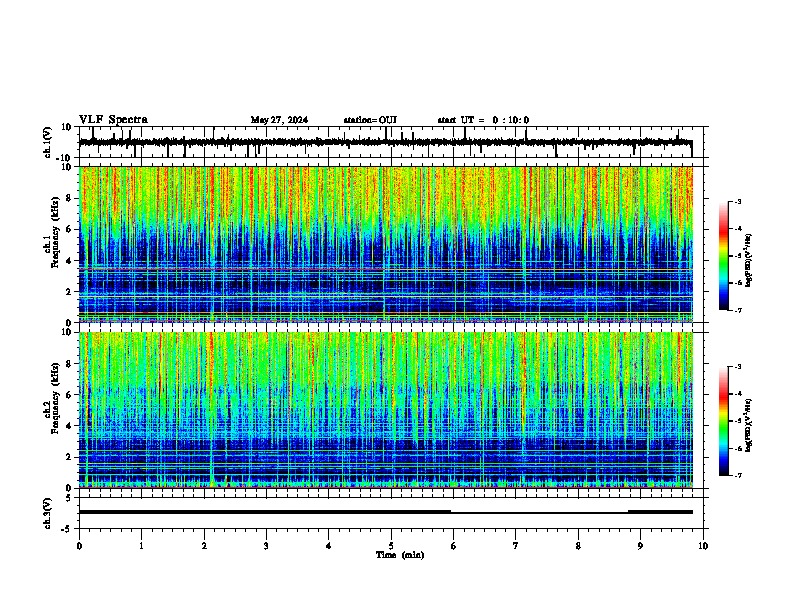Click the ch.2 spectrogram plot area

click(x=386, y=410)
